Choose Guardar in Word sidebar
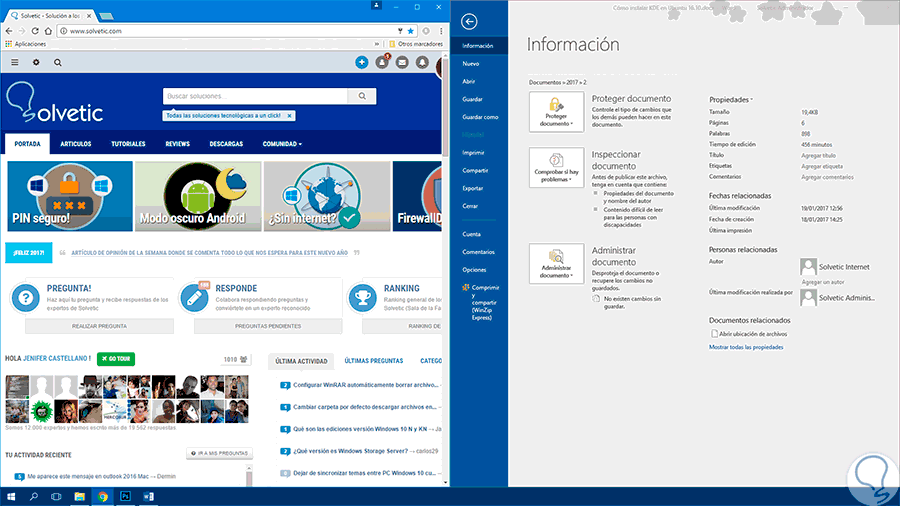The width and height of the screenshot is (900, 506). pyautogui.click(x=472, y=99)
